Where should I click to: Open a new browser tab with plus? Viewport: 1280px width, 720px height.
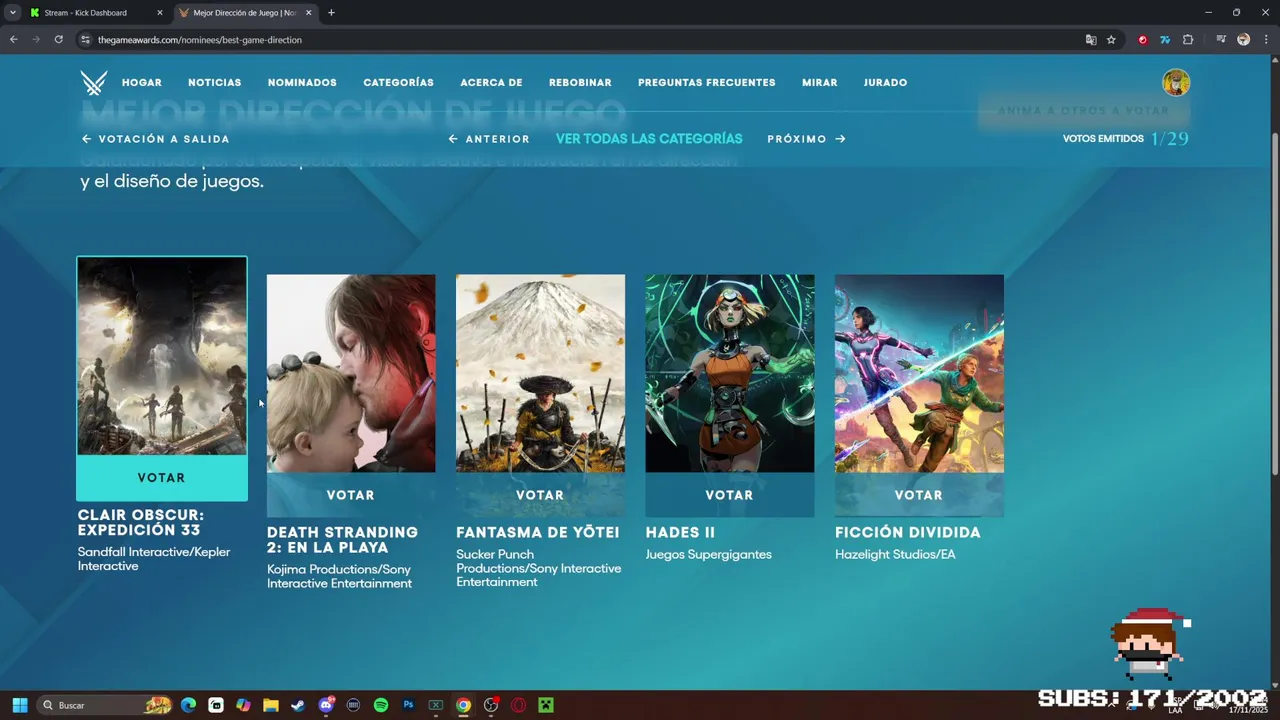tap(331, 13)
